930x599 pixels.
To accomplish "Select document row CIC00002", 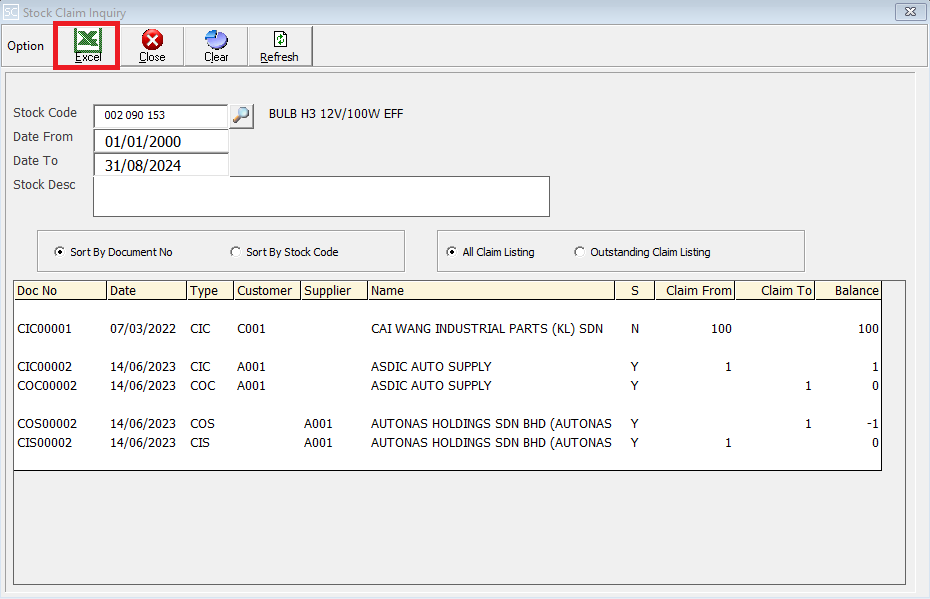I will pyautogui.click(x=448, y=367).
